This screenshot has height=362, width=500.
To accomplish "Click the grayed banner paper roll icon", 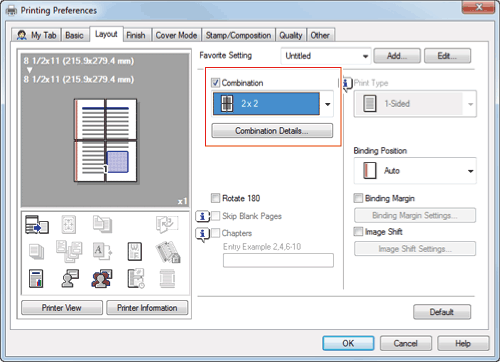I will pyautogui.click(x=167, y=279).
